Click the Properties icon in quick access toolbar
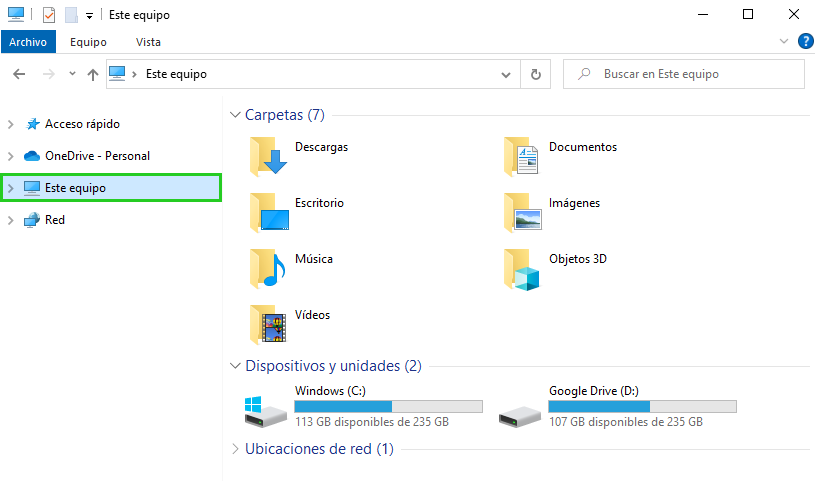815x481 pixels. [49, 15]
